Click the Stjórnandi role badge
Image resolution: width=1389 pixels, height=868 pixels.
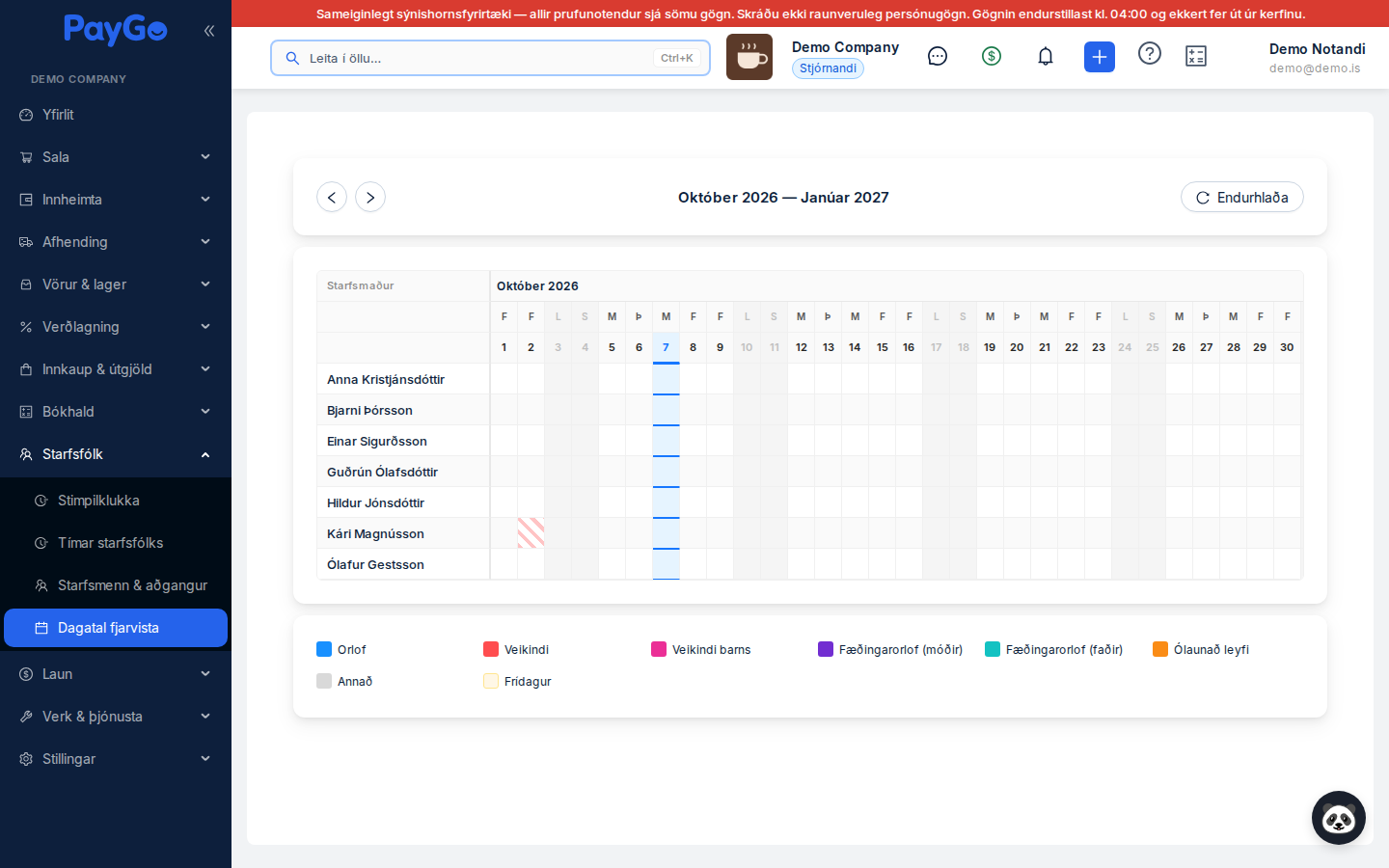[x=828, y=68]
